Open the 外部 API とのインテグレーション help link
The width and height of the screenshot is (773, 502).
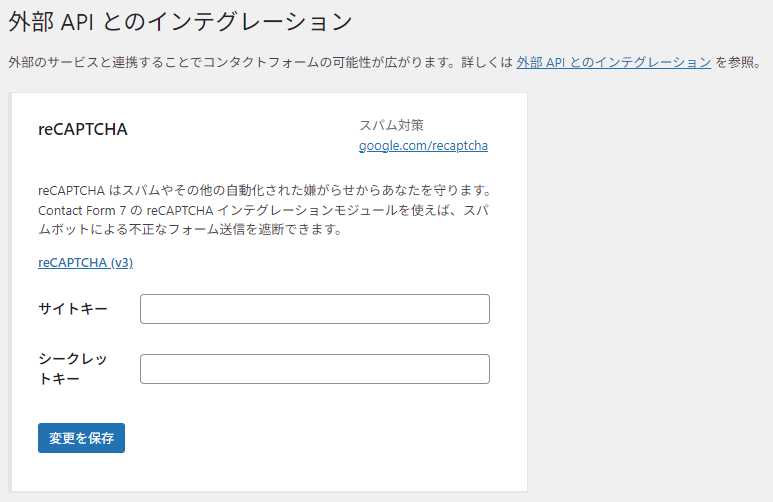point(614,62)
